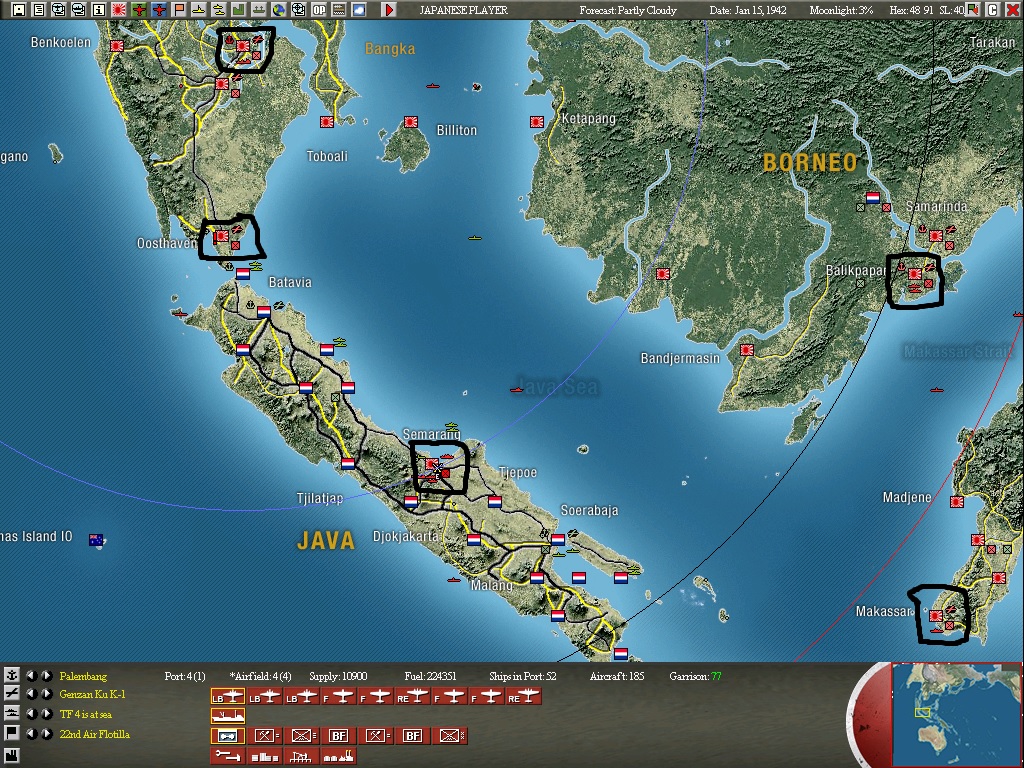
Task: Select Japanese base flag at Ketapang
Action: point(536,121)
